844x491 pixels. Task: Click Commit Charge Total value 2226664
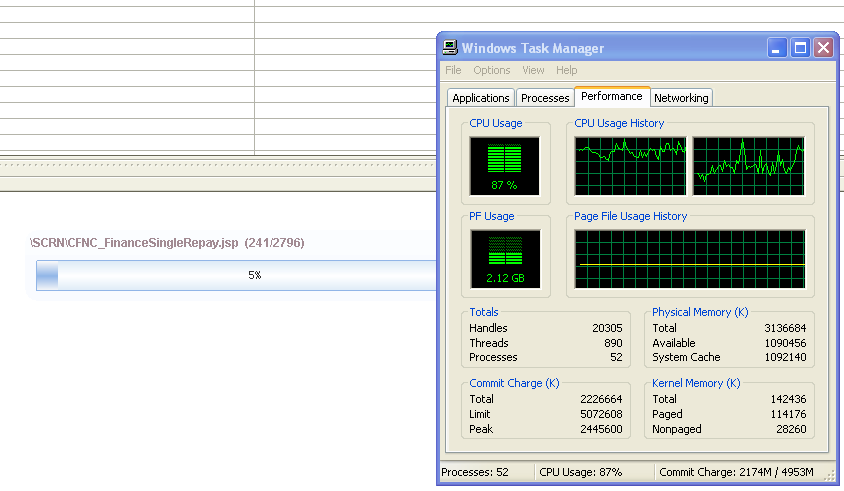click(x=601, y=399)
